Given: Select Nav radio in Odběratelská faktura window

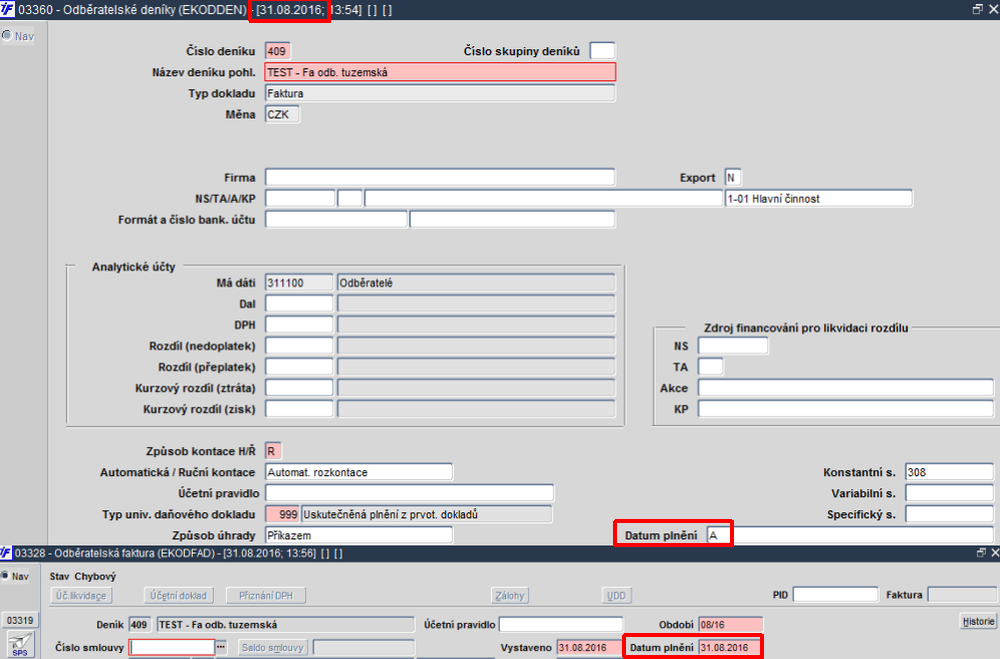Looking at the screenshot, I should tap(6, 575).
